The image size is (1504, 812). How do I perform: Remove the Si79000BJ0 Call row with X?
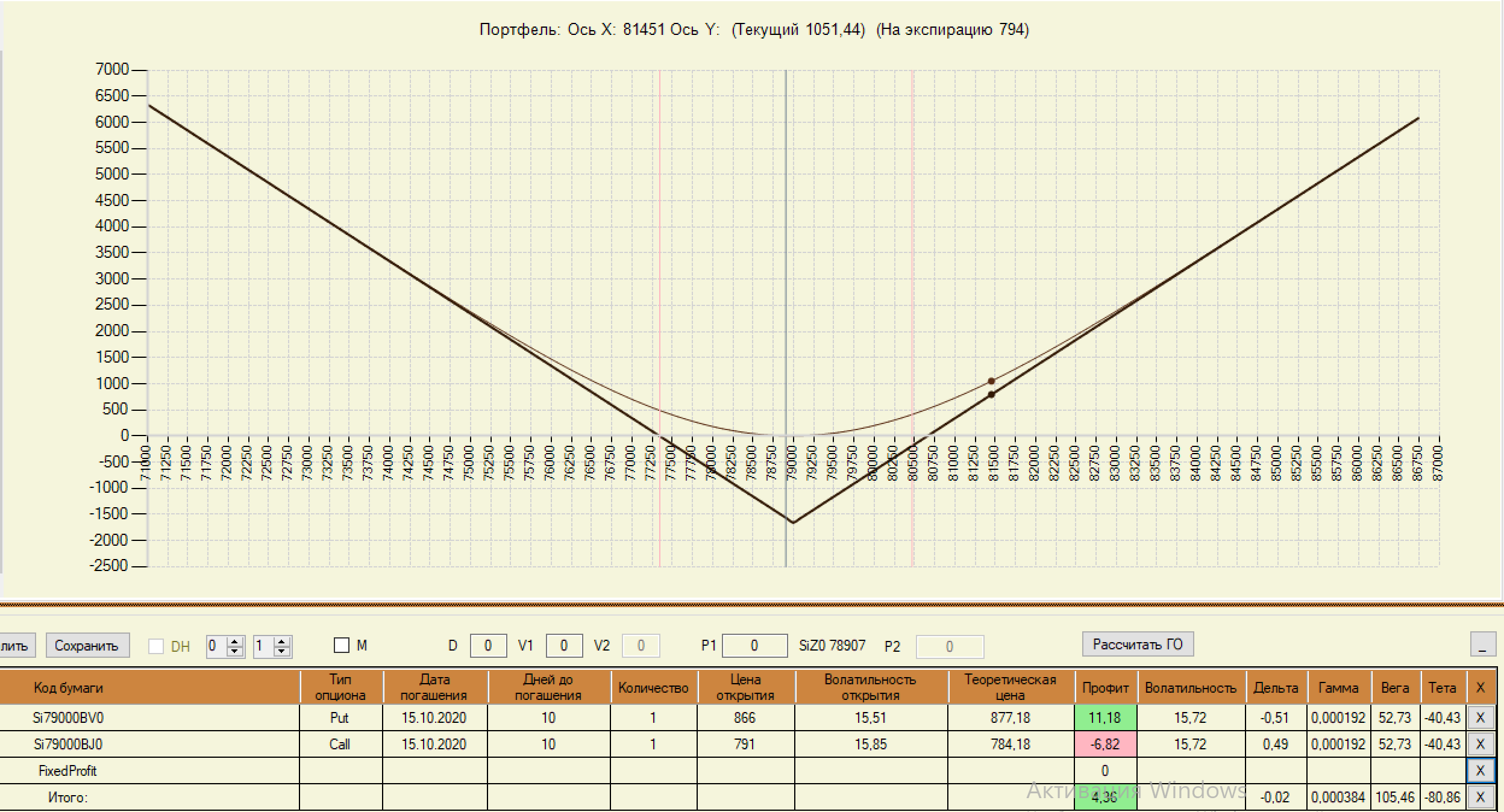[1480, 744]
